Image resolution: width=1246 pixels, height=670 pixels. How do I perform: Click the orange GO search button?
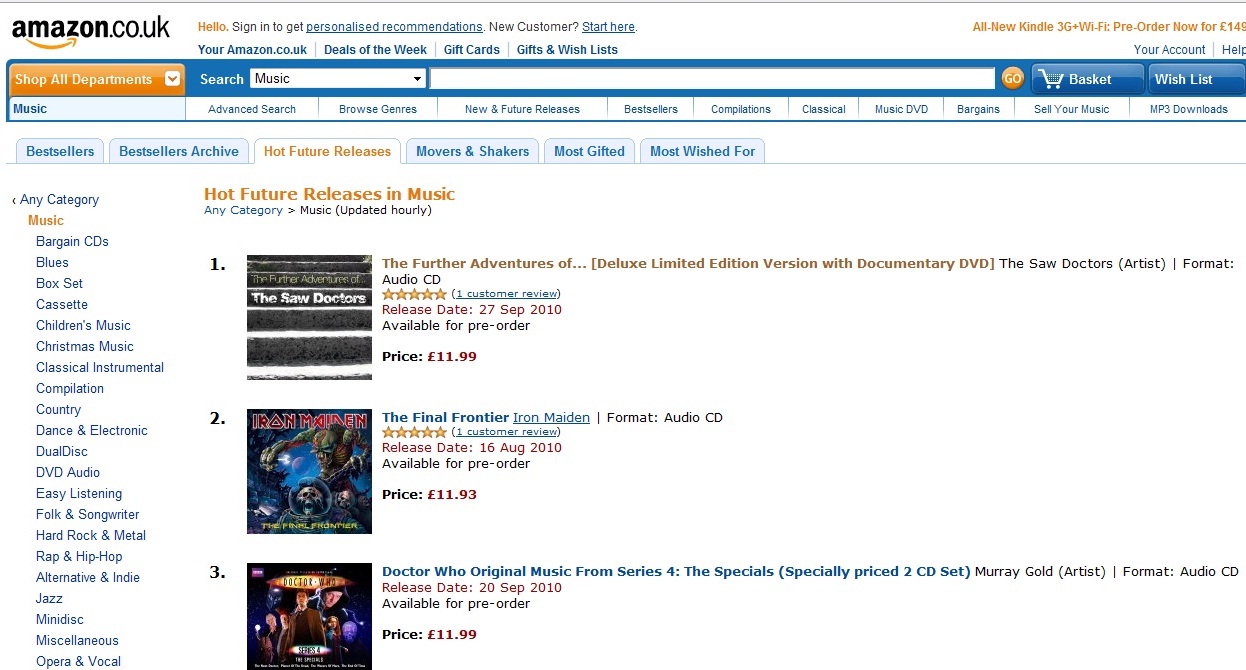pos(1013,79)
